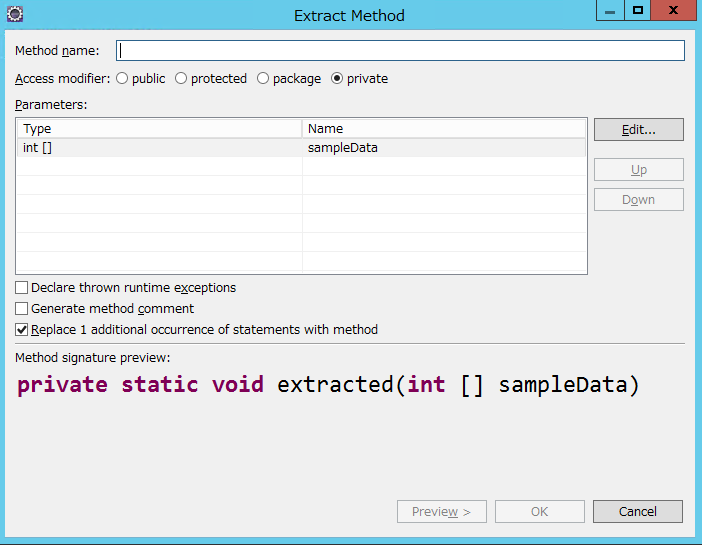Screen dimensions: 702x545
Task: Move parameter with Up button
Action: tap(639, 170)
